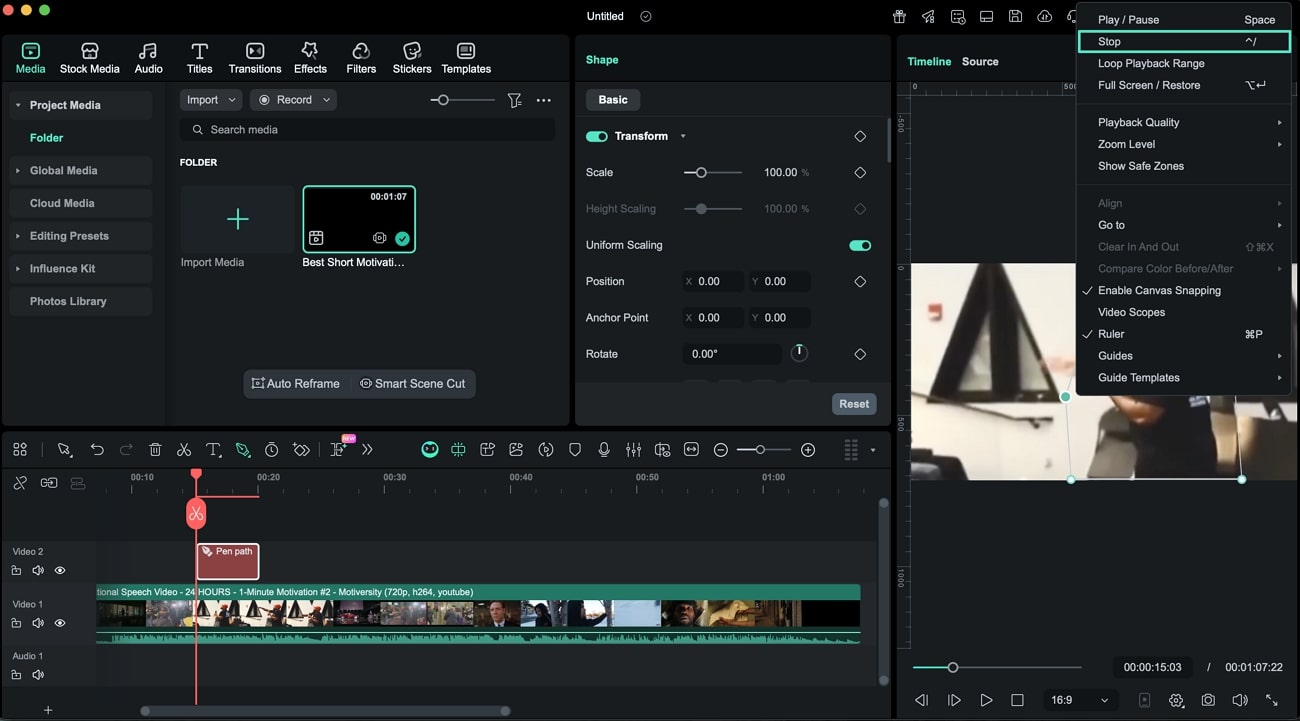Select the Text tool in timeline toolbar
Viewport: 1300px width, 721px height.
click(213, 450)
